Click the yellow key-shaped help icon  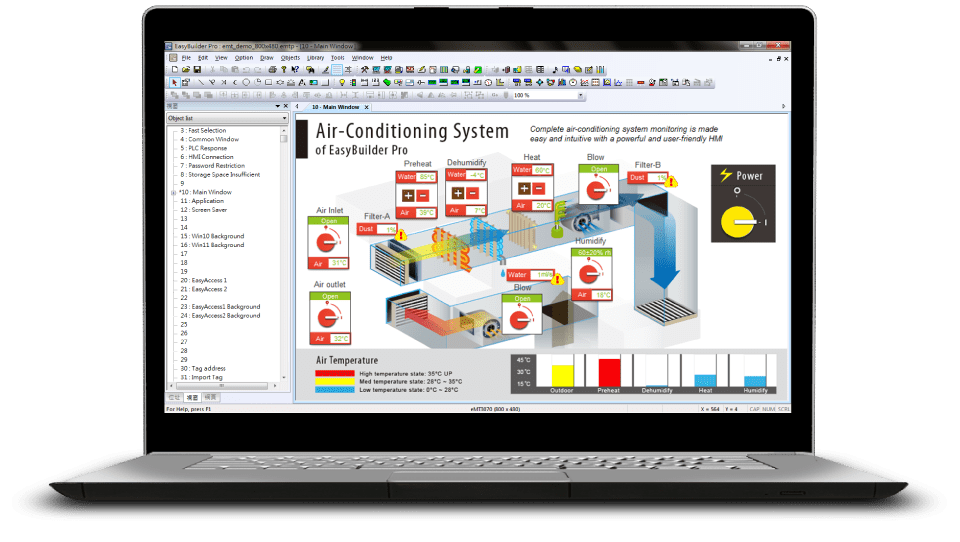[283, 69]
